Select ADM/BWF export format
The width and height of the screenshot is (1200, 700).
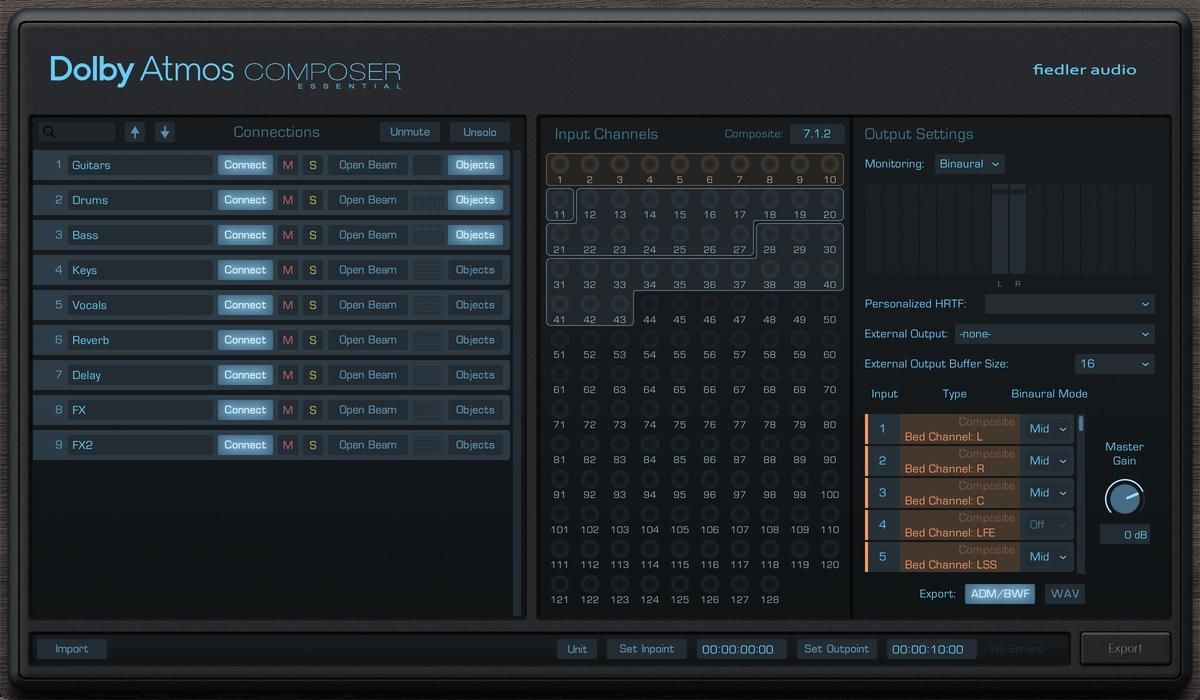pos(1000,594)
